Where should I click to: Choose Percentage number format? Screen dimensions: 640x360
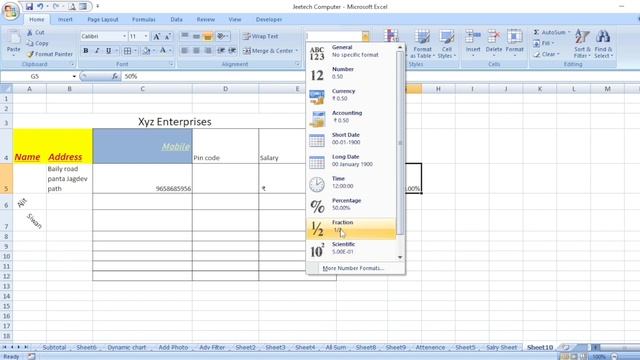[351, 204]
